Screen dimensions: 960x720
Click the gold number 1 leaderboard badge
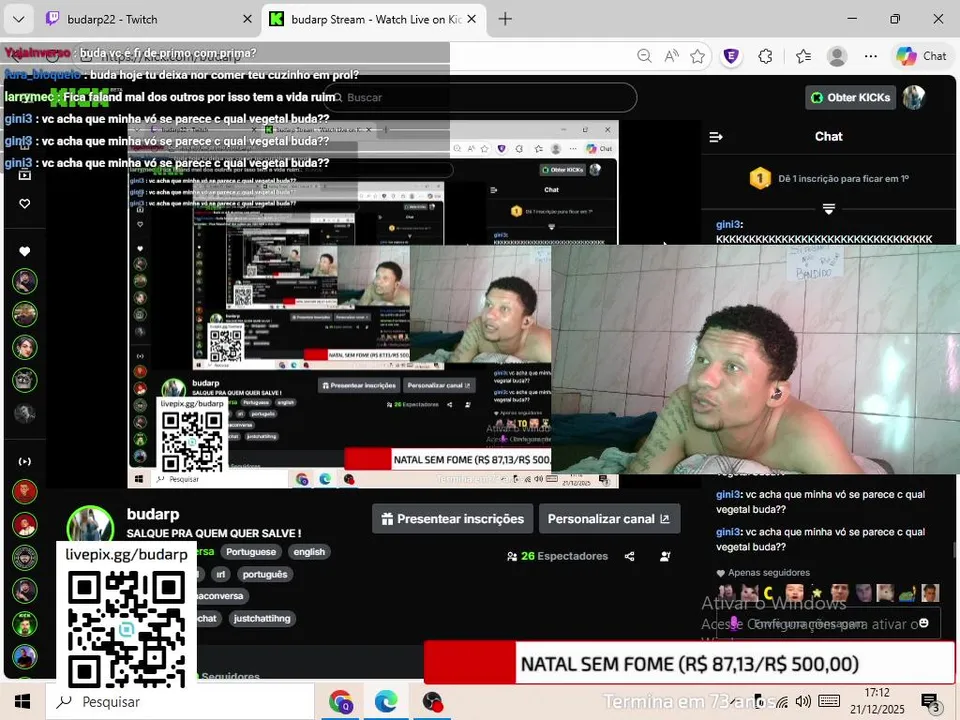760,179
